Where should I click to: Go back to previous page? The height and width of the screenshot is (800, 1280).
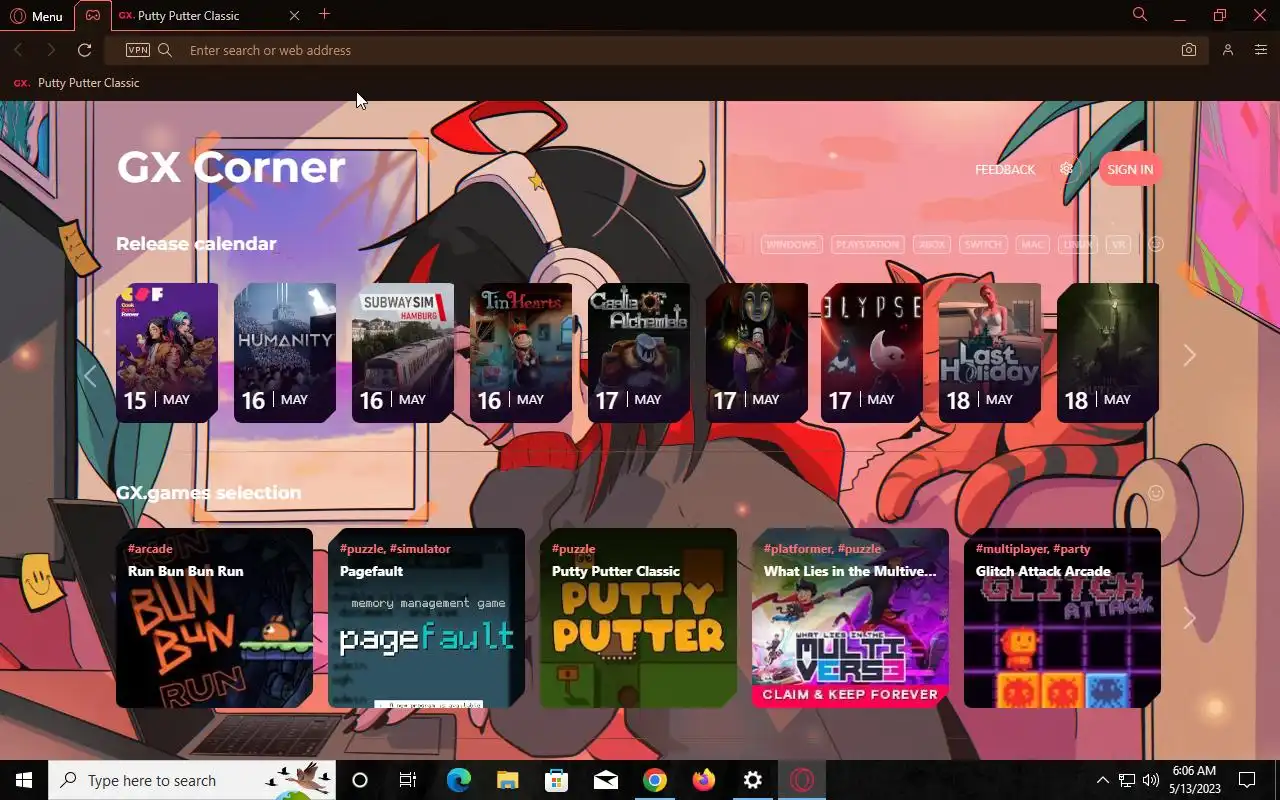tap(18, 50)
